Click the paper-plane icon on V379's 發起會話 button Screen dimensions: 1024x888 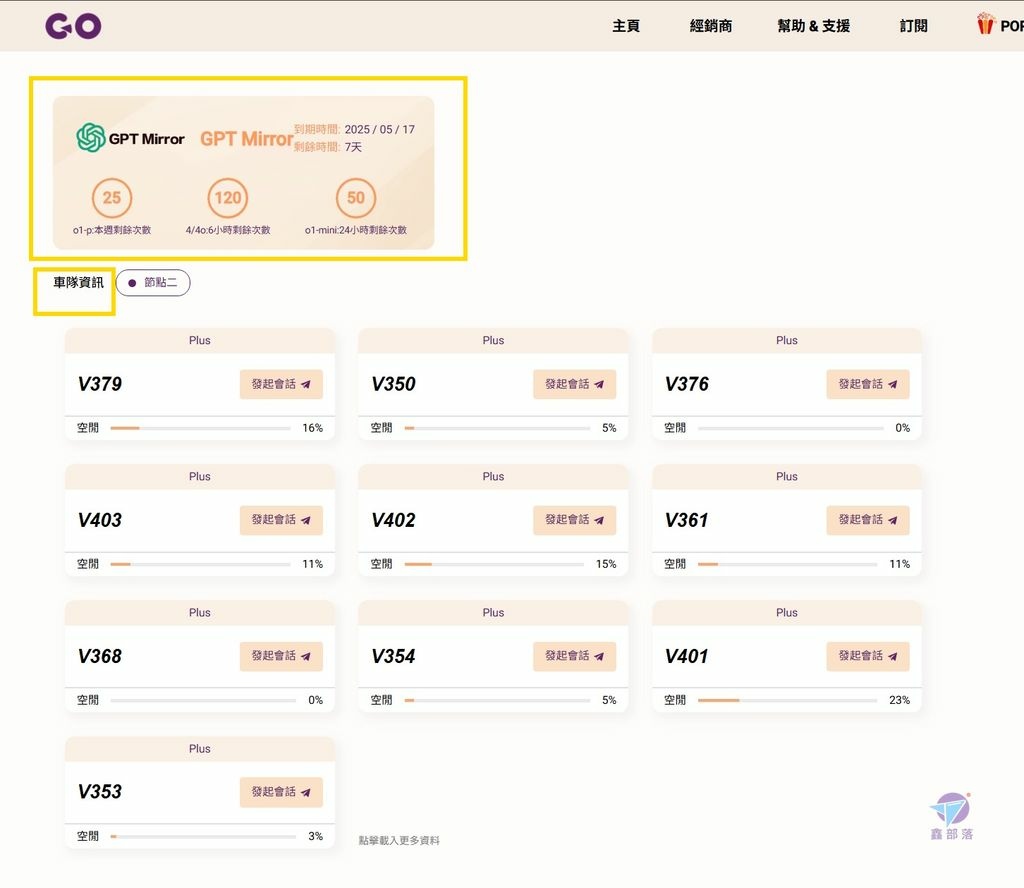pos(307,384)
